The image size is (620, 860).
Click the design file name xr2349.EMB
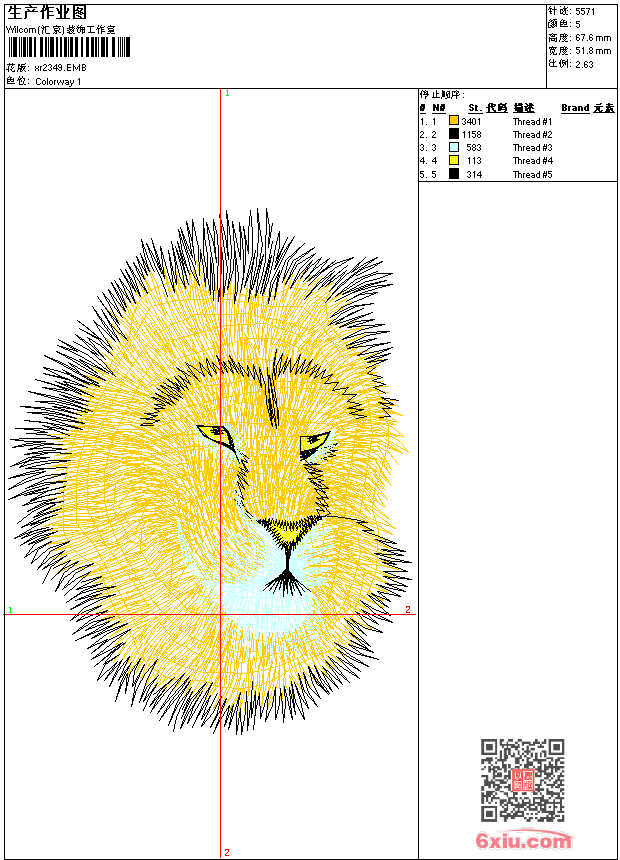point(60,68)
